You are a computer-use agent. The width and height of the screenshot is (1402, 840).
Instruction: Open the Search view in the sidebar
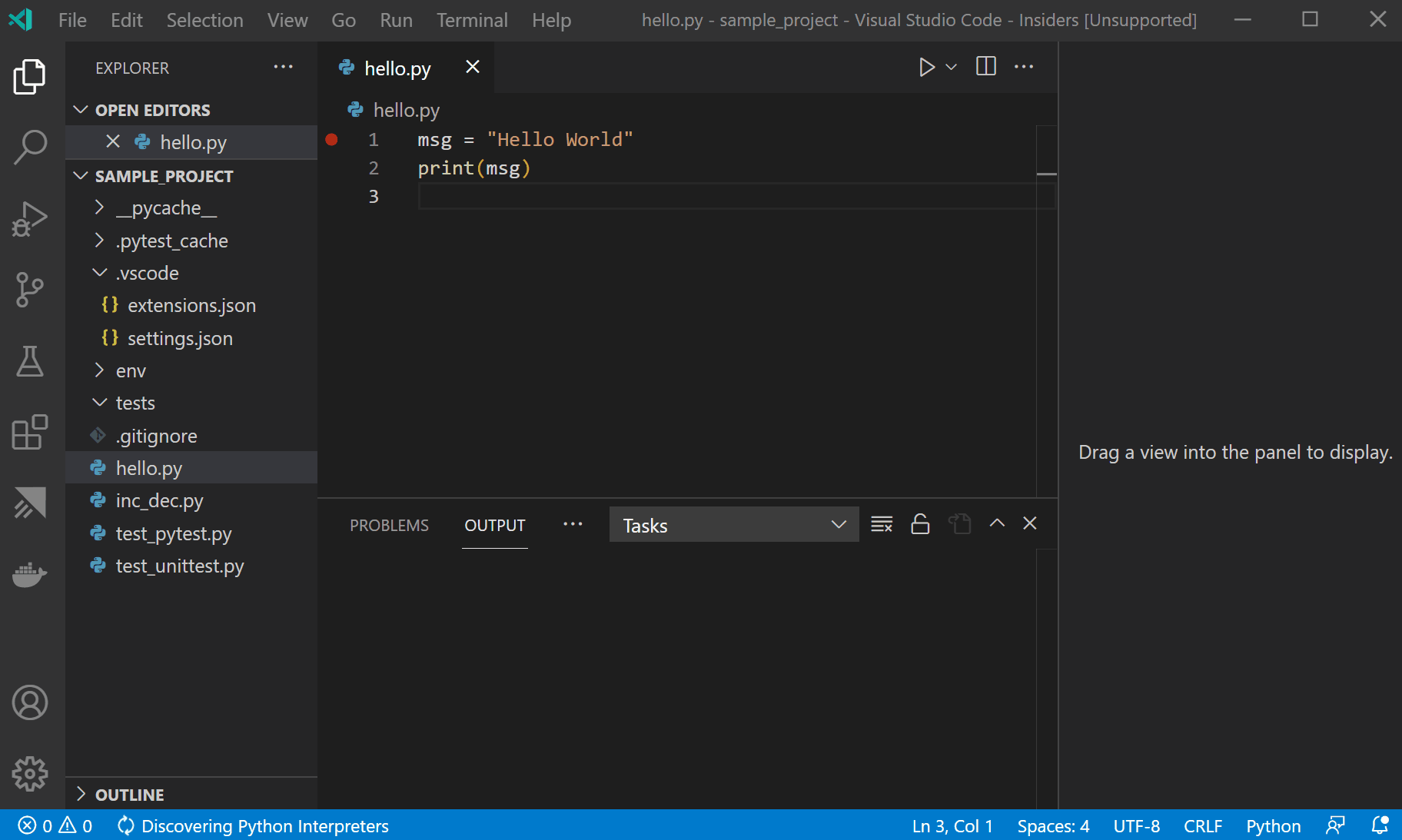coord(30,146)
